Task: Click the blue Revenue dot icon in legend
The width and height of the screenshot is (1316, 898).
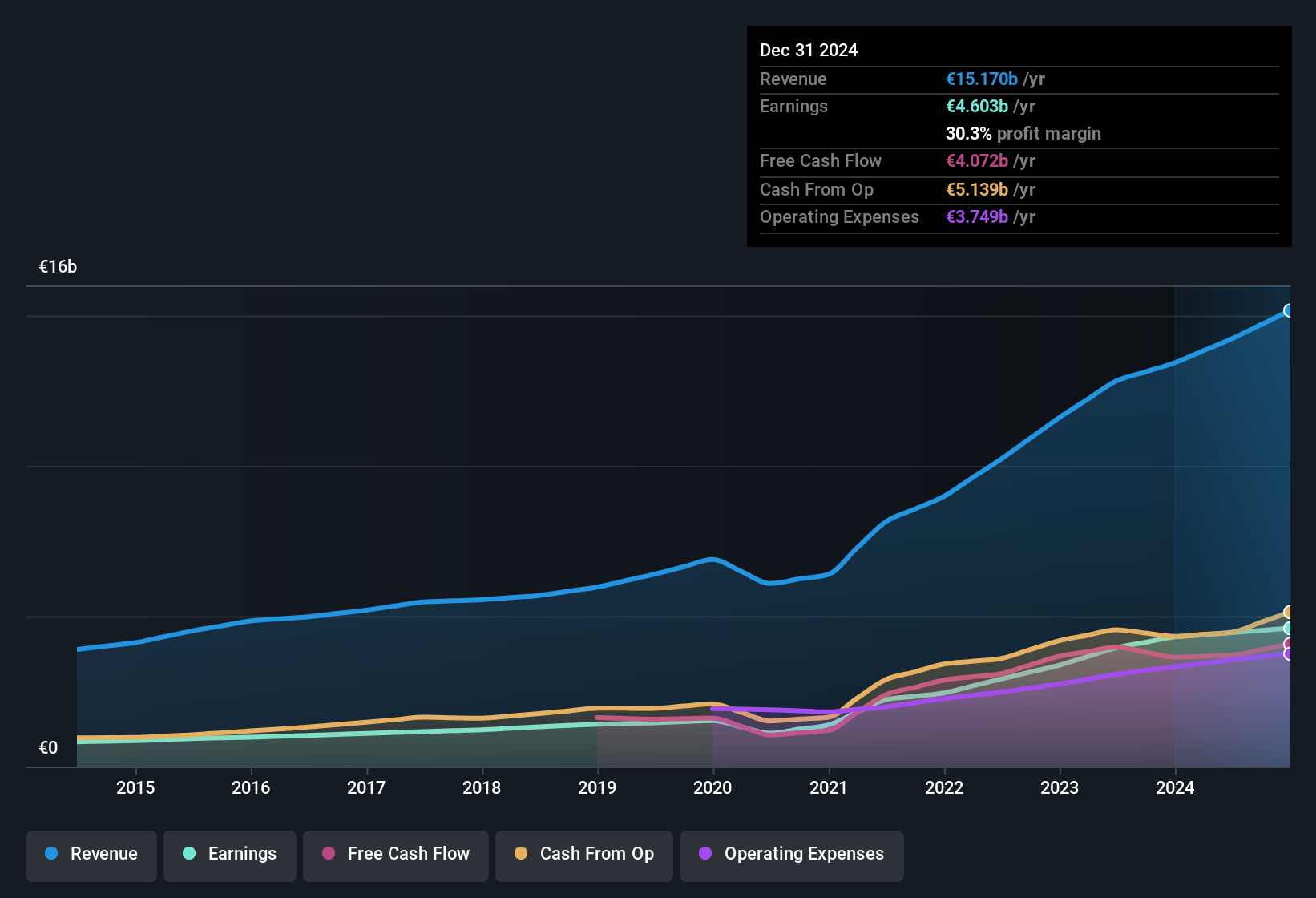Action: tap(50, 854)
